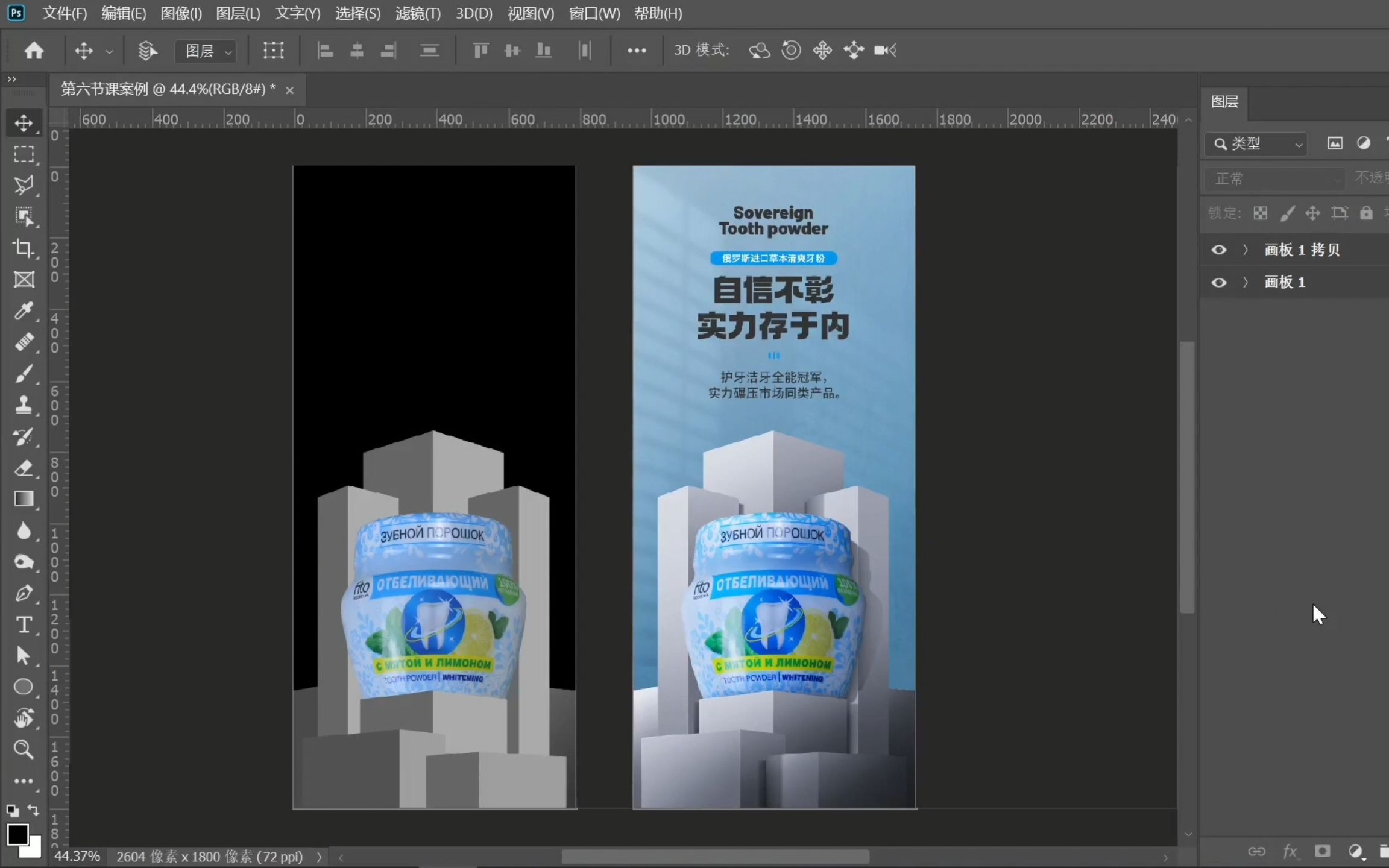The height and width of the screenshot is (868, 1389).
Task: Activate the Horizontal Type tool
Action: point(24,624)
